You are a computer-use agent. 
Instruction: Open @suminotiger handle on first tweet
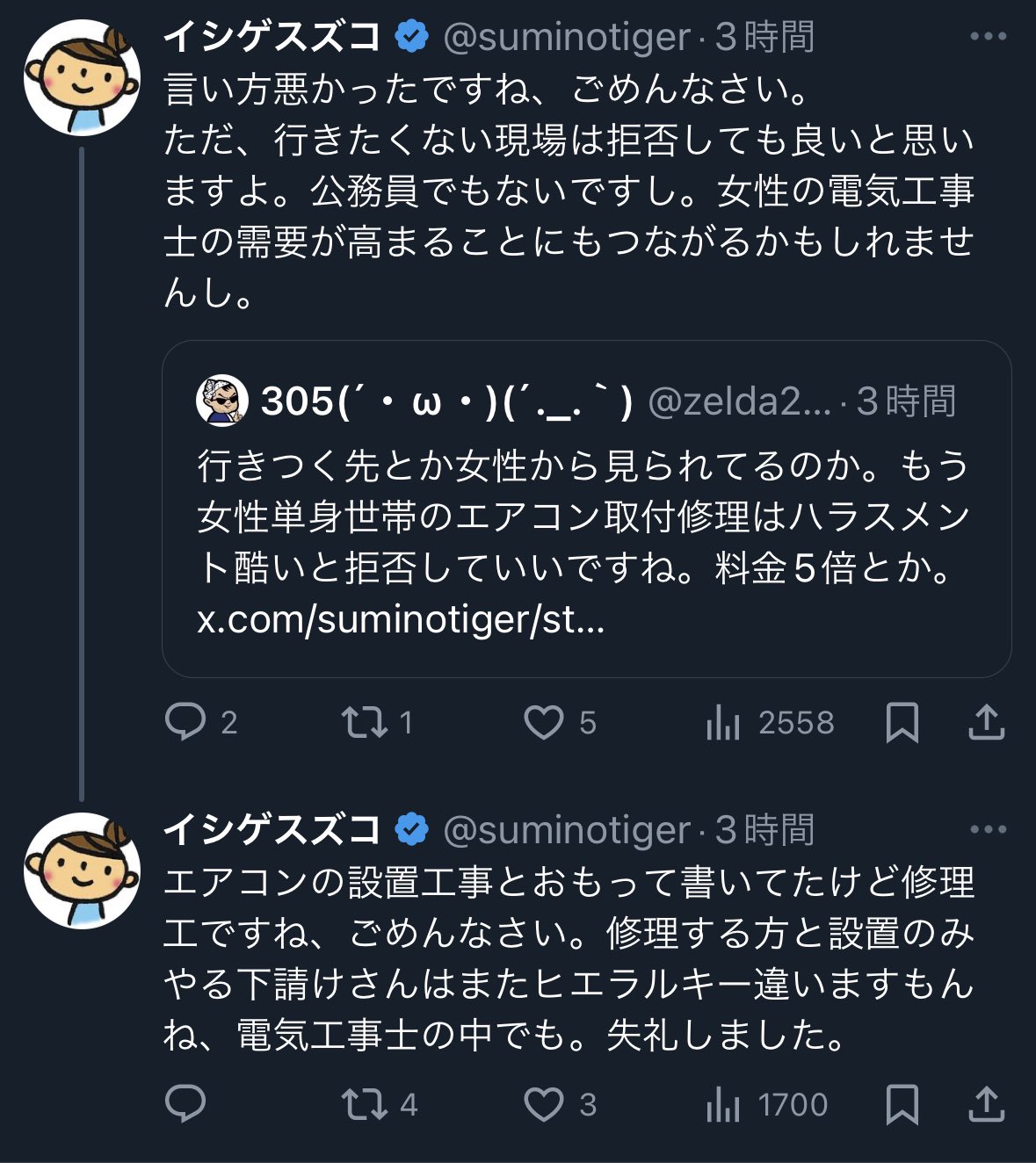[x=567, y=37]
